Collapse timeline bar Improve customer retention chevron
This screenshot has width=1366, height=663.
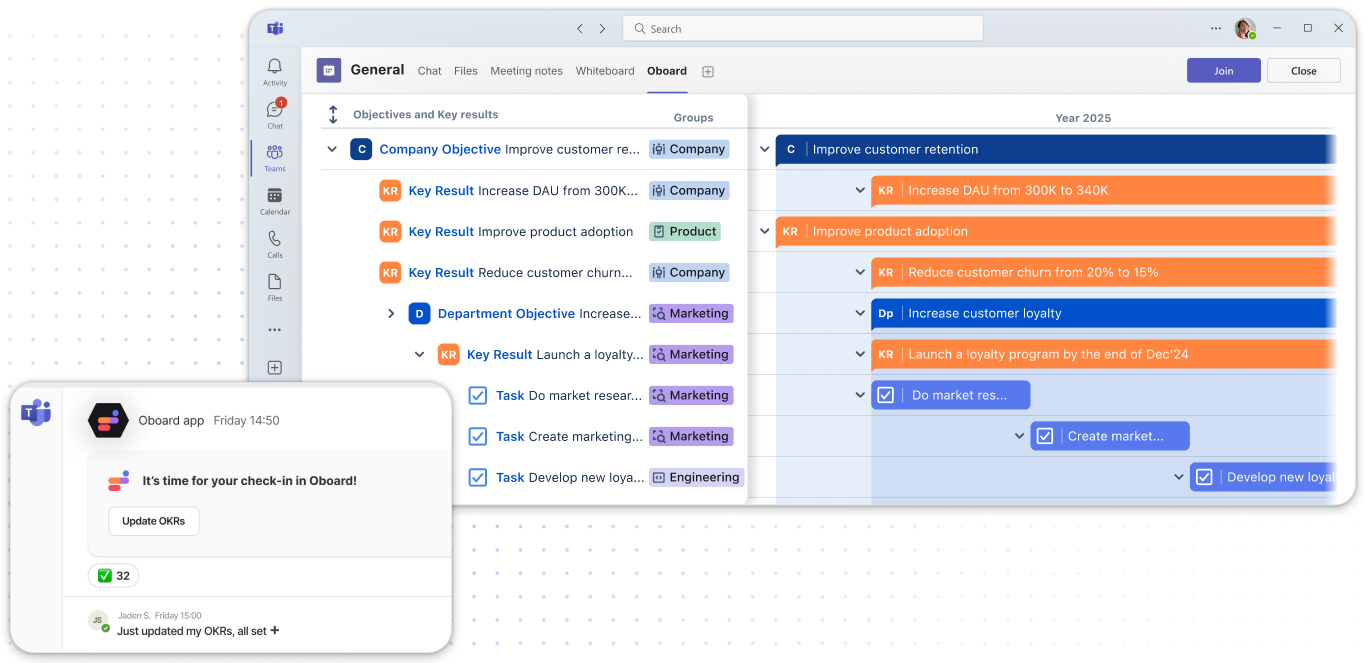(765, 149)
